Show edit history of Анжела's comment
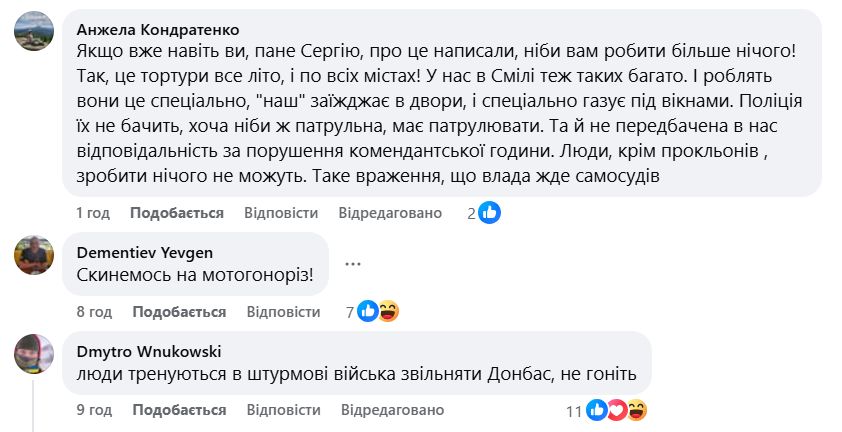 click(390, 213)
